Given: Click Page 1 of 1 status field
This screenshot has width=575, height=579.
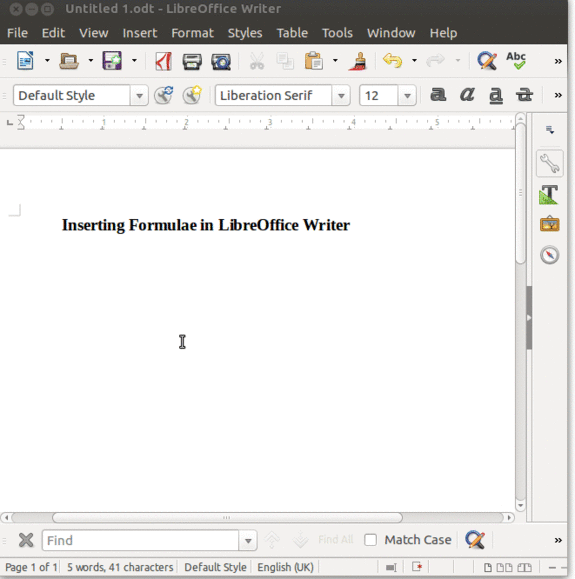Looking at the screenshot, I should click(x=31, y=567).
